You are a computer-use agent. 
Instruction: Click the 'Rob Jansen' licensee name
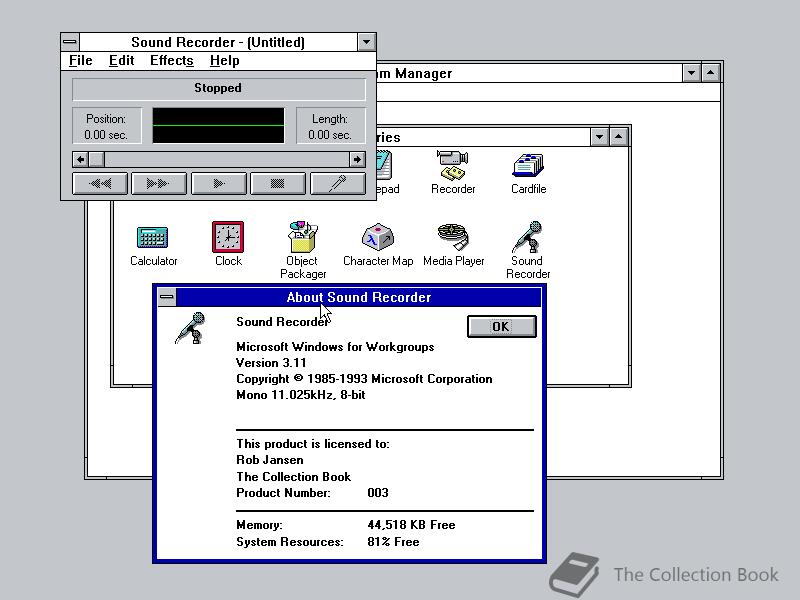[x=269, y=460]
